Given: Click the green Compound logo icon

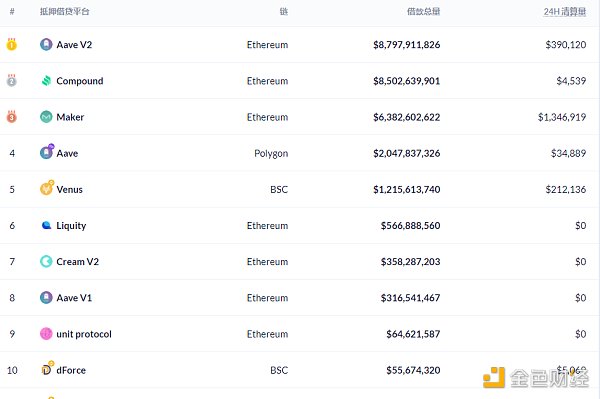Looking at the screenshot, I should click(x=46, y=81).
